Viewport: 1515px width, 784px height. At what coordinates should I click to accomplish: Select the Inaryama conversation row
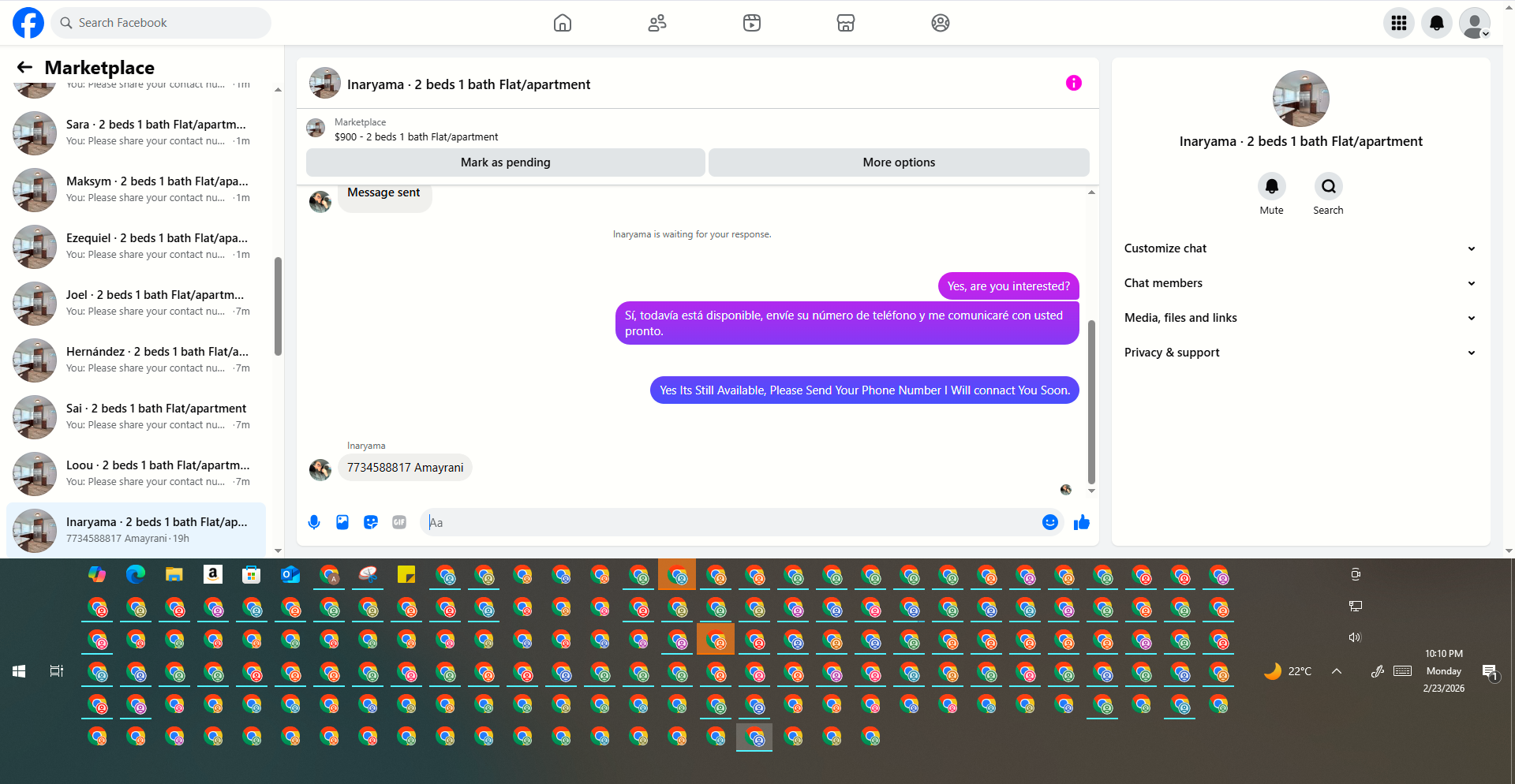tap(136, 530)
